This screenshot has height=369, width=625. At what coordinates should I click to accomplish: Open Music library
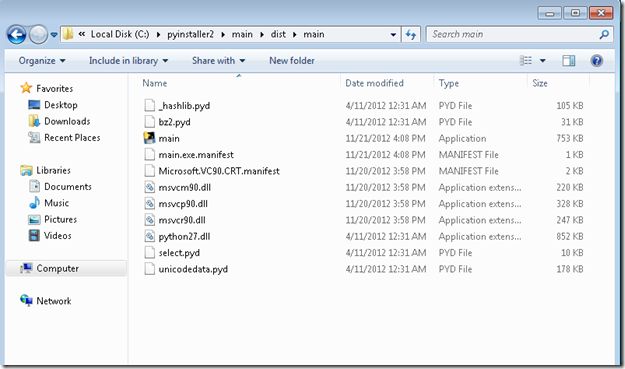(57, 203)
